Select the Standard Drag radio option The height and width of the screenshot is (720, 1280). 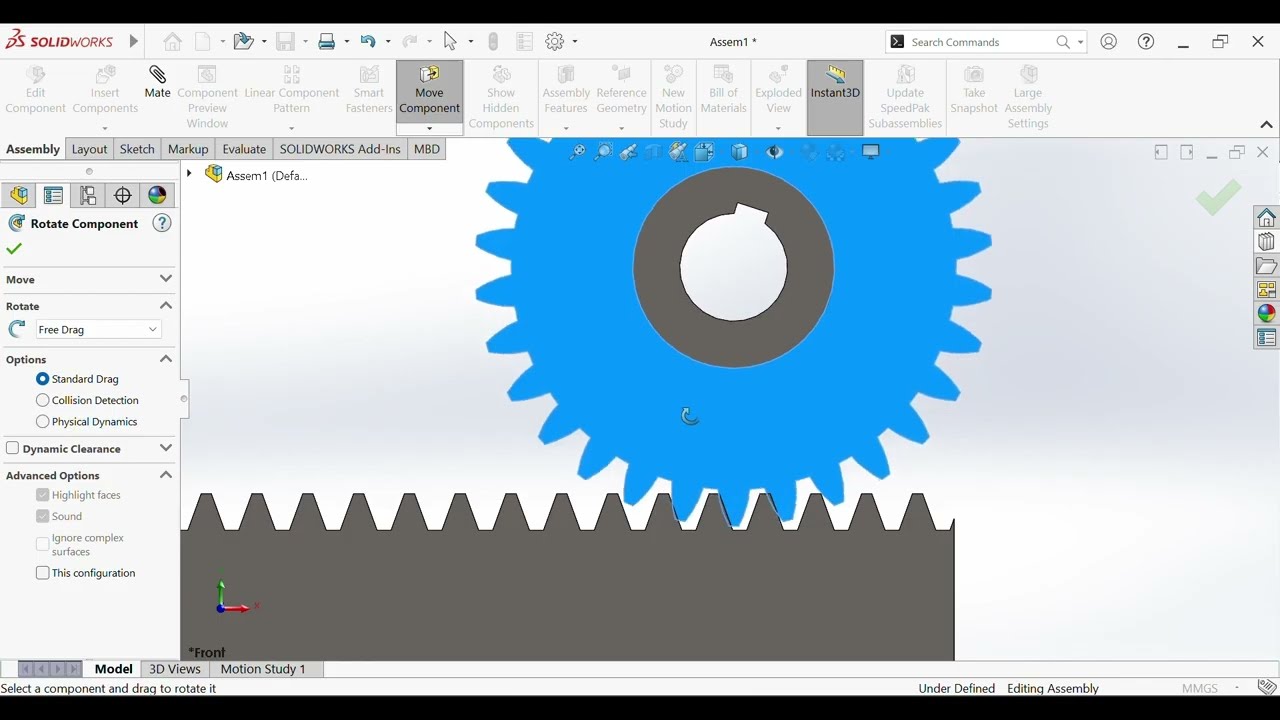(x=43, y=379)
